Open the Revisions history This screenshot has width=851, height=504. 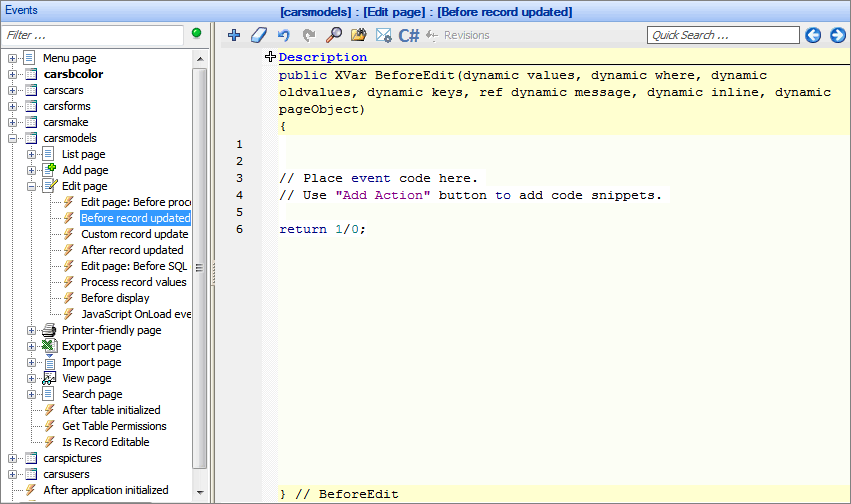457,35
